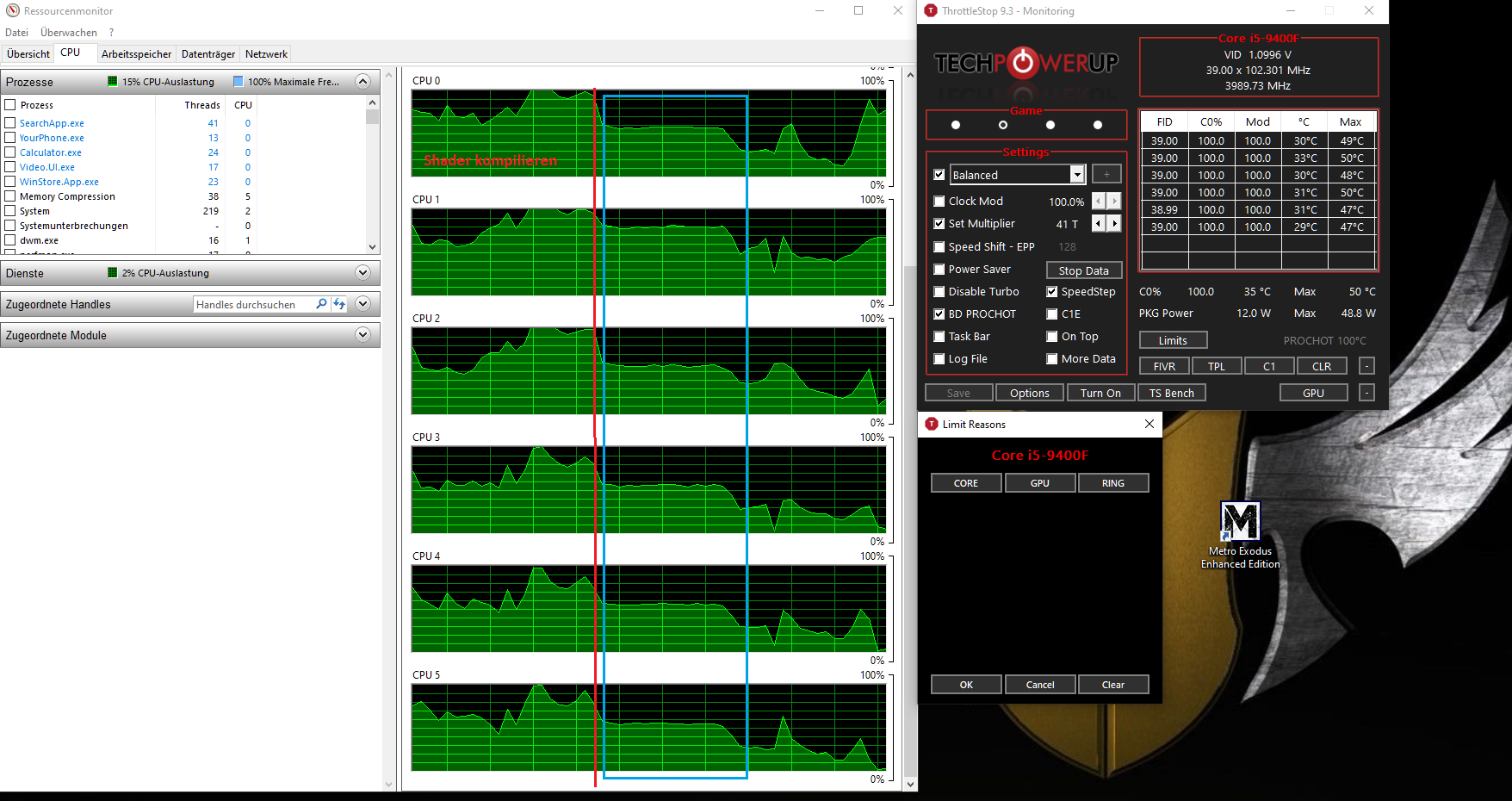Click the TechPowerUp logo in ThrottleStop
Viewport: 1512px width, 801px height.
click(1026, 63)
